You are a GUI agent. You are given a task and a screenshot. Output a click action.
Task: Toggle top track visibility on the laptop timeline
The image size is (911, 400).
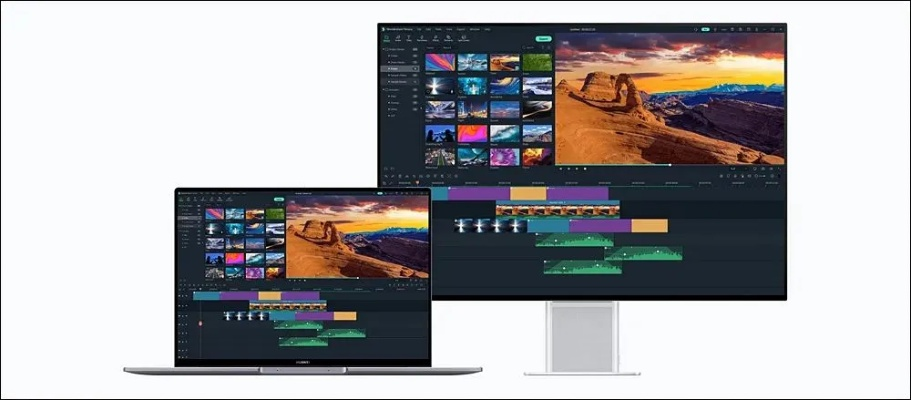(182, 296)
